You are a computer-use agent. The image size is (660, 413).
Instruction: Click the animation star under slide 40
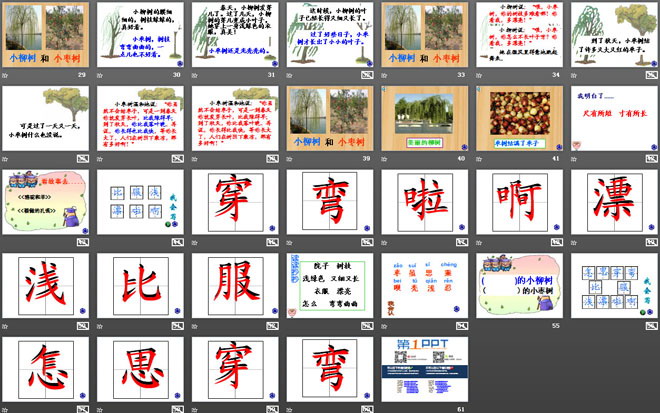click(384, 159)
